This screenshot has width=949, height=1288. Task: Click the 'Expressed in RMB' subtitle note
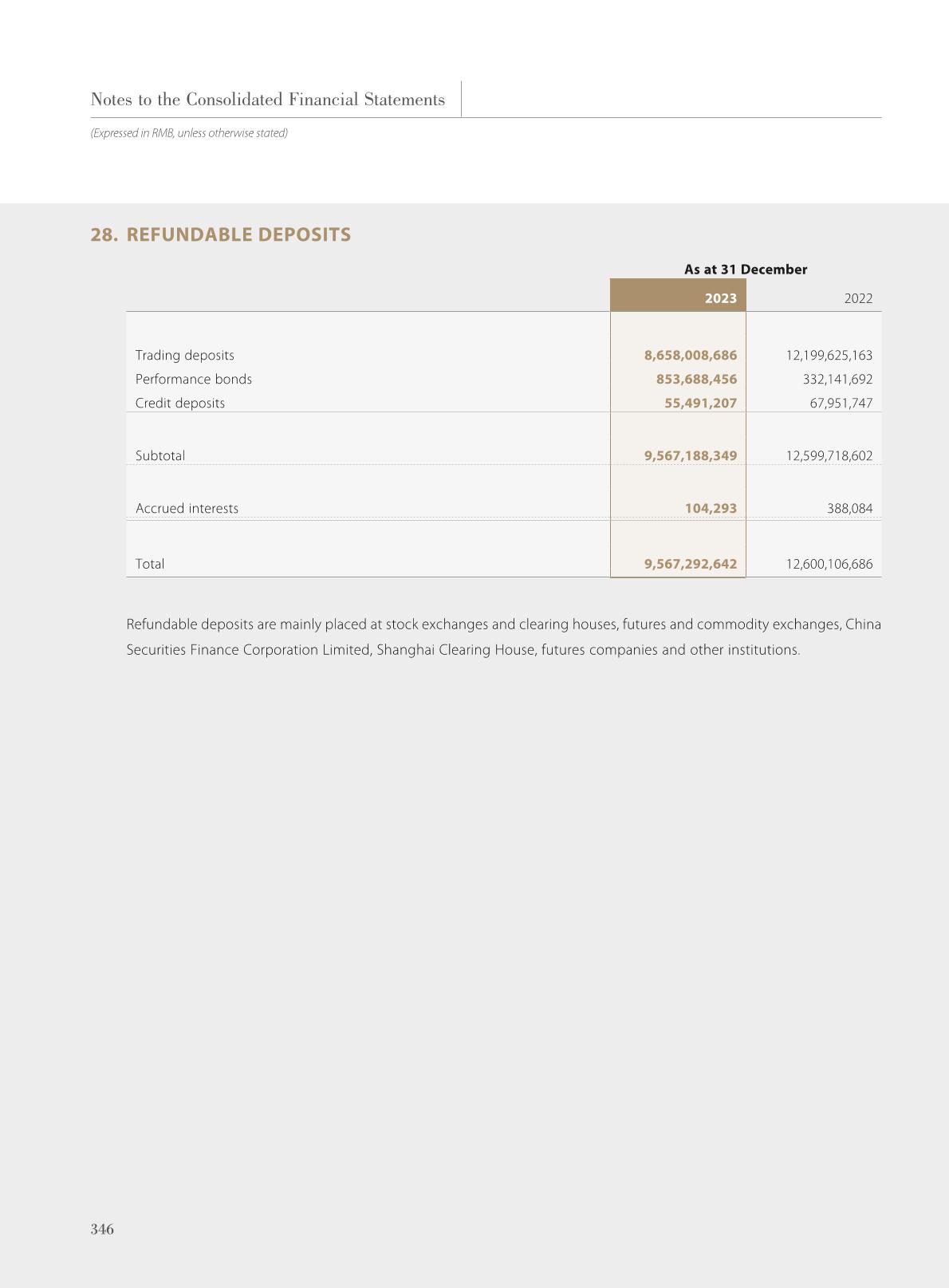click(189, 133)
